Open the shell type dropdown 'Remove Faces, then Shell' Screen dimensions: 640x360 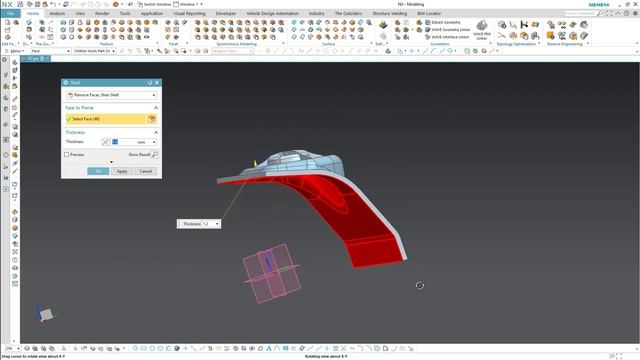111,95
